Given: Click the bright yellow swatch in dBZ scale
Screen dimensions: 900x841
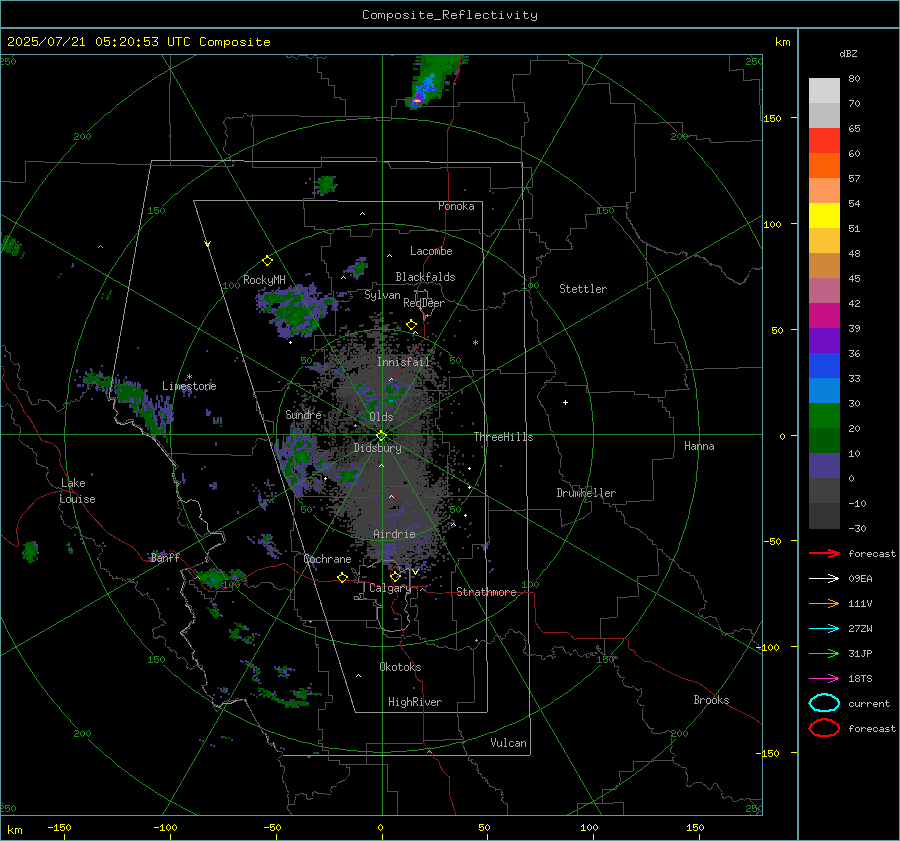Looking at the screenshot, I should point(824,215).
